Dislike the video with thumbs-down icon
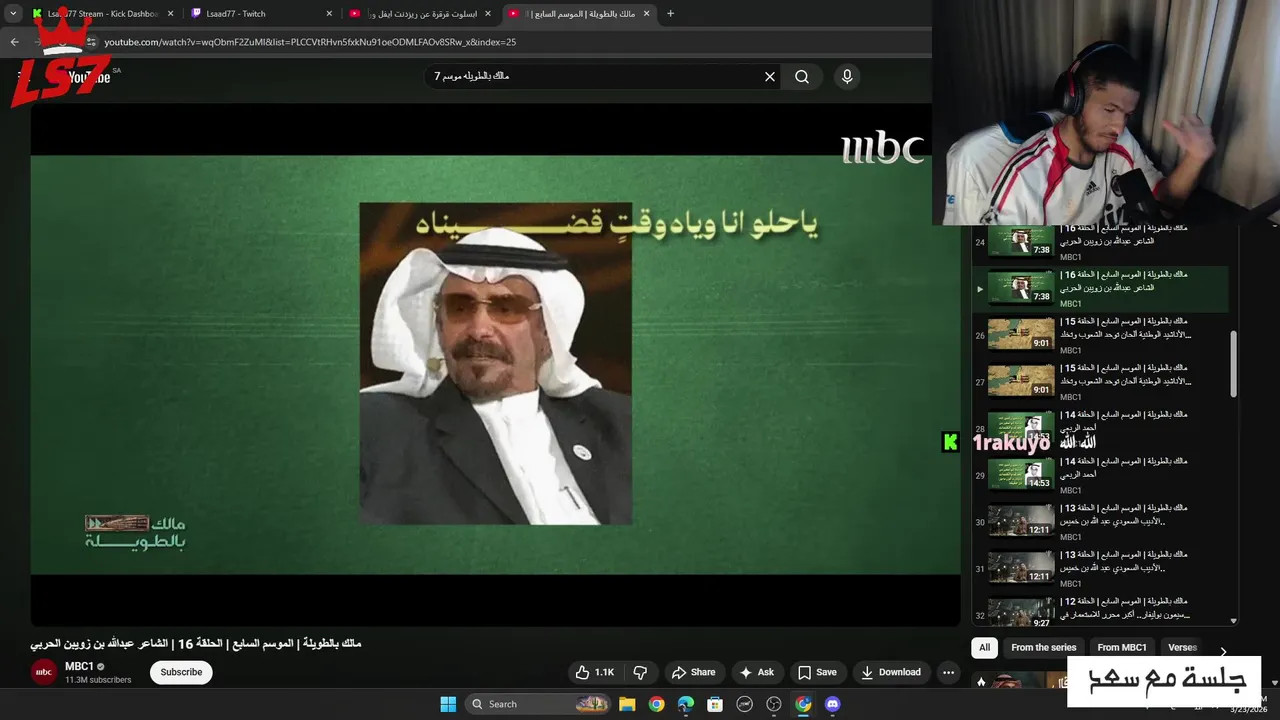Image resolution: width=1280 pixels, height=720 pixels. (640, 672)
